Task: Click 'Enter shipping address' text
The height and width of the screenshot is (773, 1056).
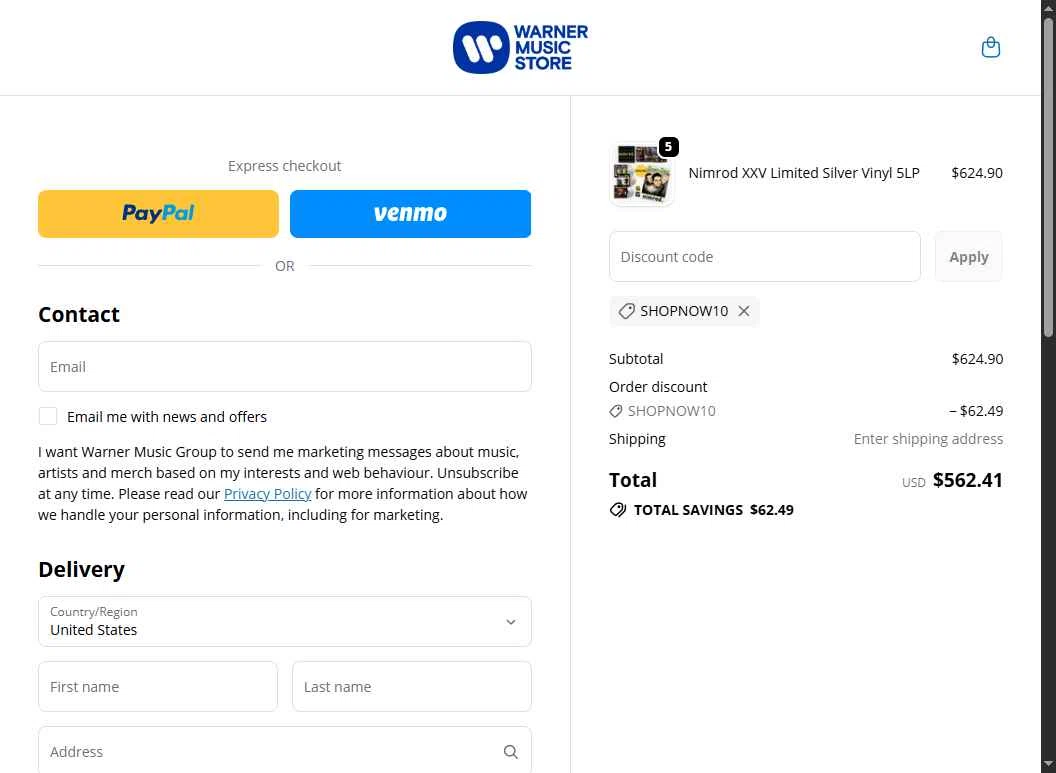Action: [x=928, y=439]
